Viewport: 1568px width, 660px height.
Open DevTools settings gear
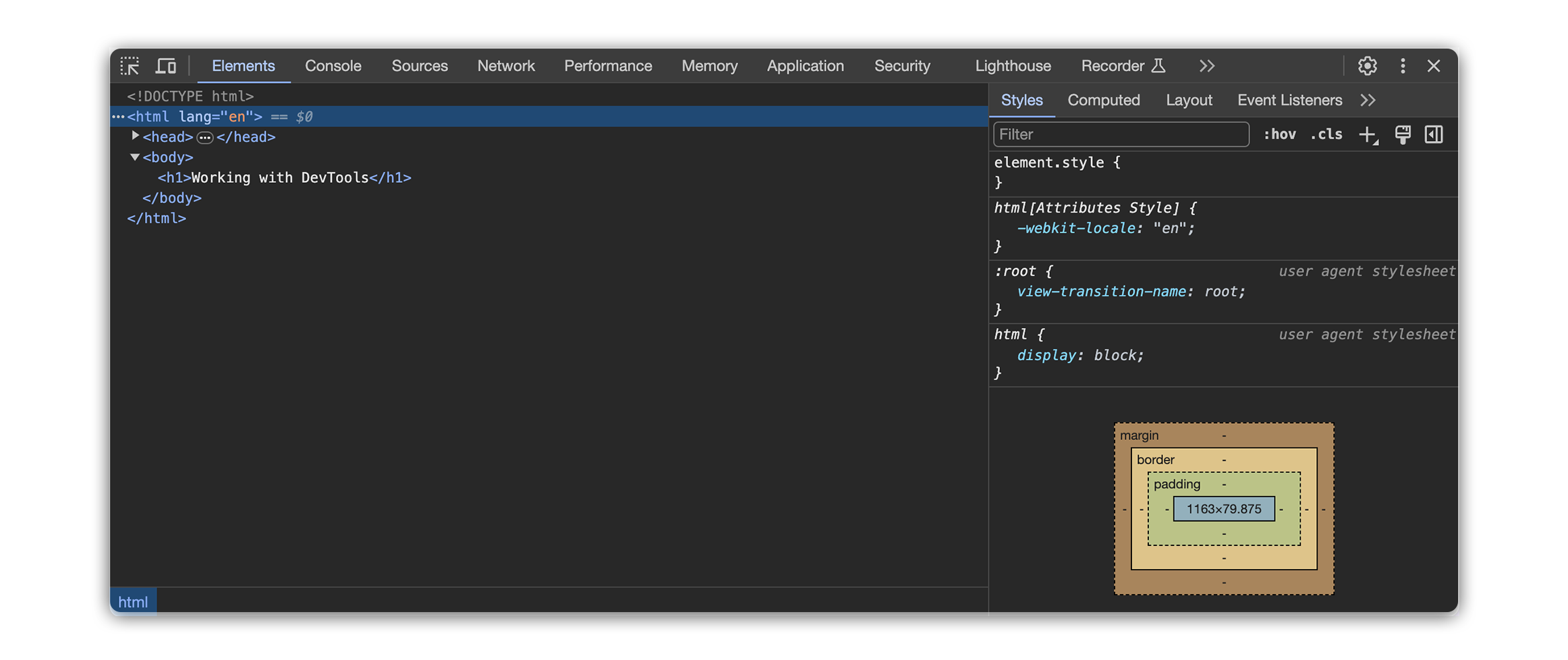1367,66
